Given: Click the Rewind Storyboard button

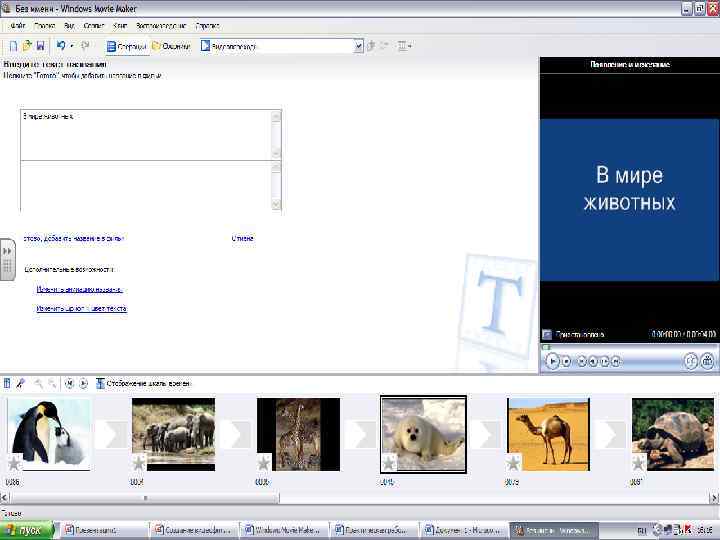Looking at the screenshot, I should [x=69, y=383].
